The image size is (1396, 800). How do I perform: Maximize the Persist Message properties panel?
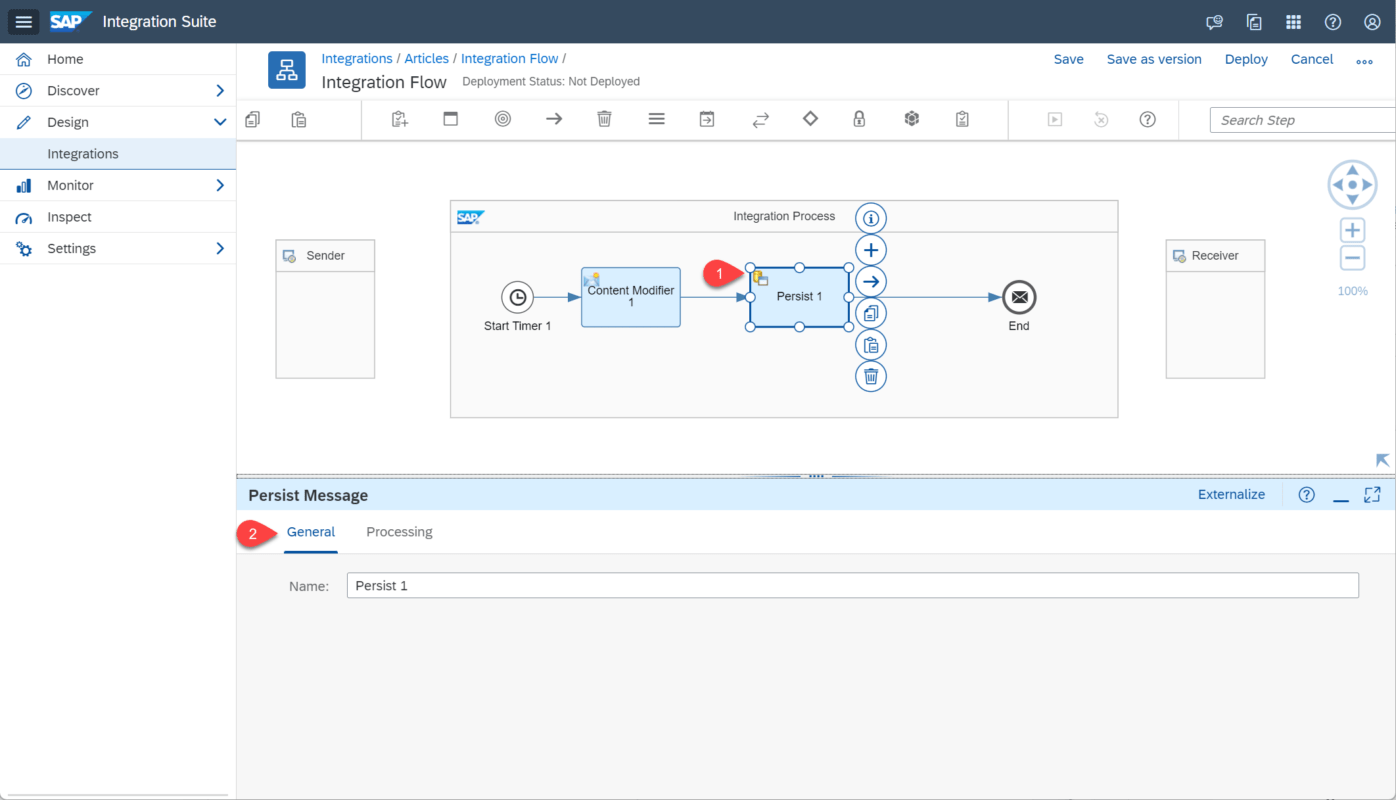[1372, 494]
